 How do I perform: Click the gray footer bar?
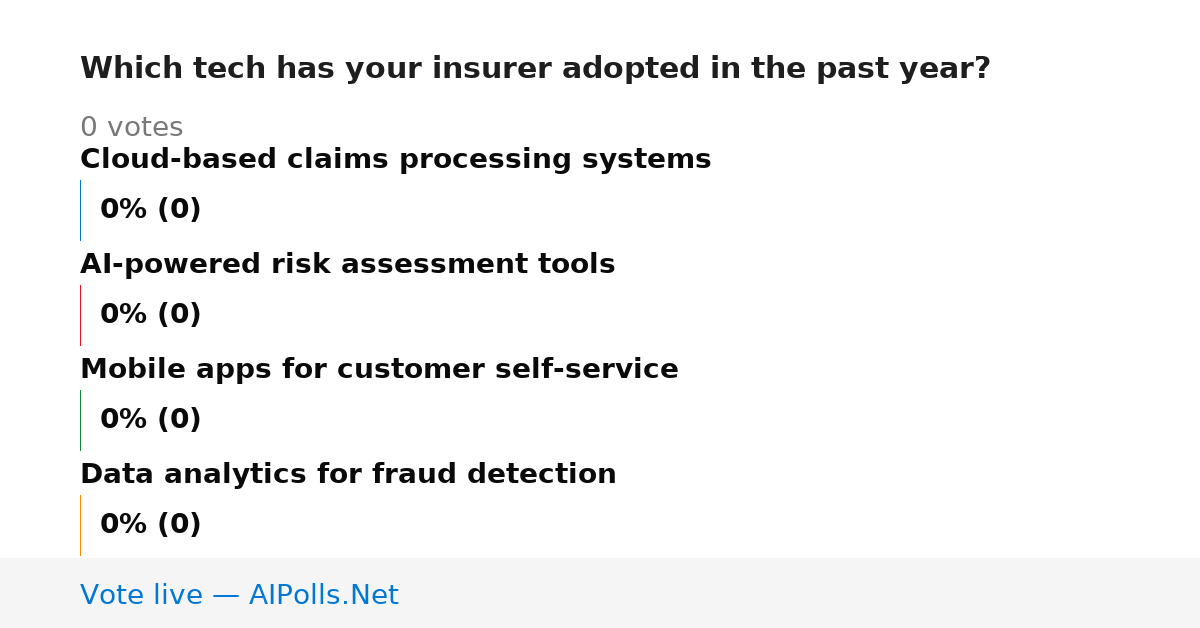[x=600, y=593]
